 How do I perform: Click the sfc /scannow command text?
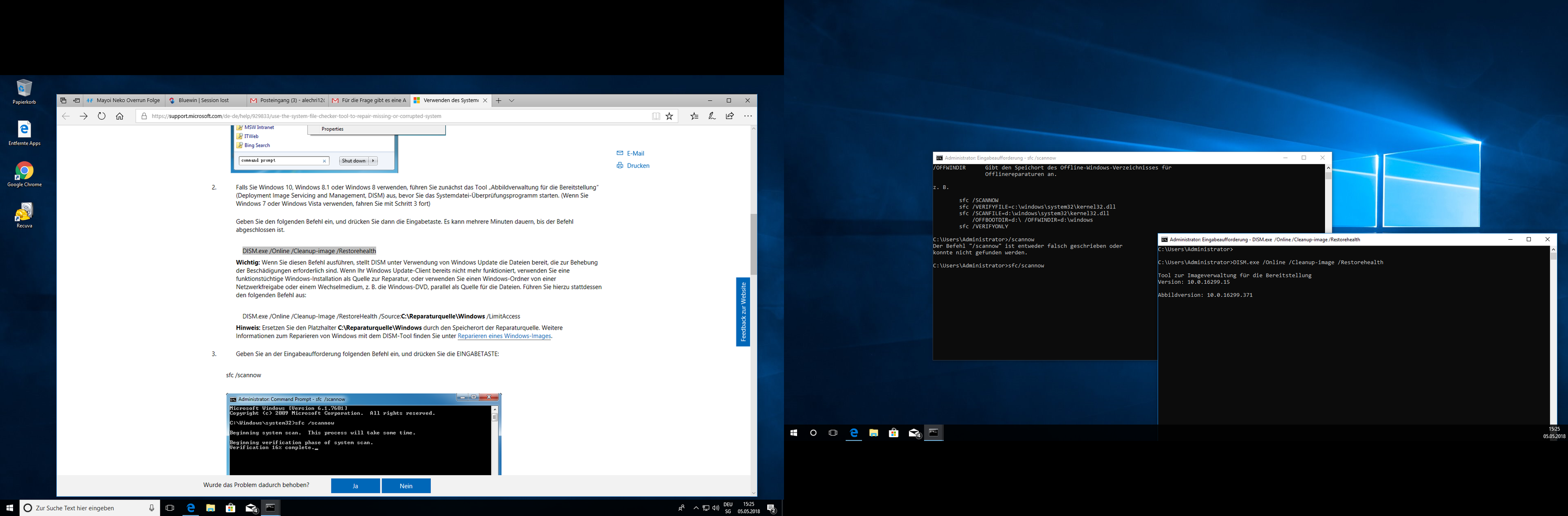coord(244,375)
